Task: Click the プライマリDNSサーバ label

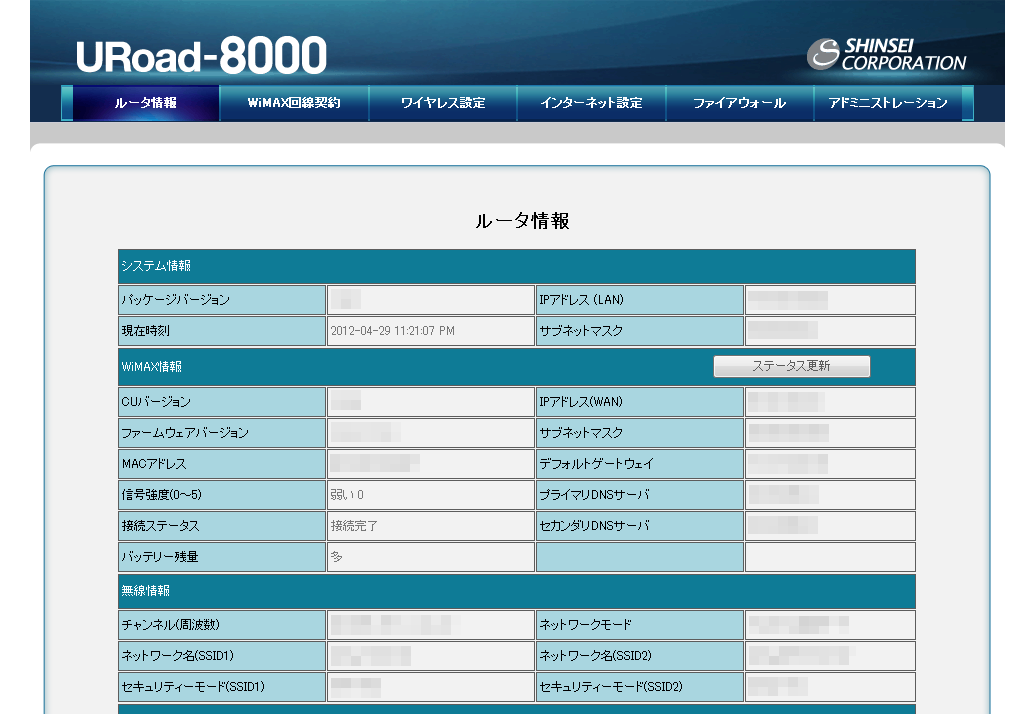Action: pos(594,495)
